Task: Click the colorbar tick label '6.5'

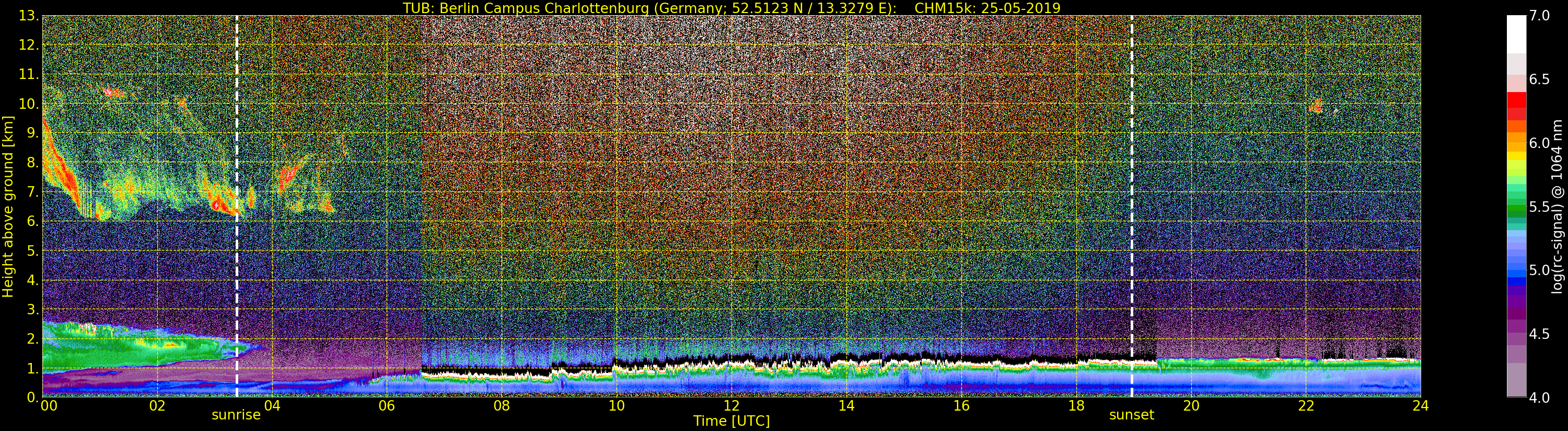Action: [x=1539, y=80]
